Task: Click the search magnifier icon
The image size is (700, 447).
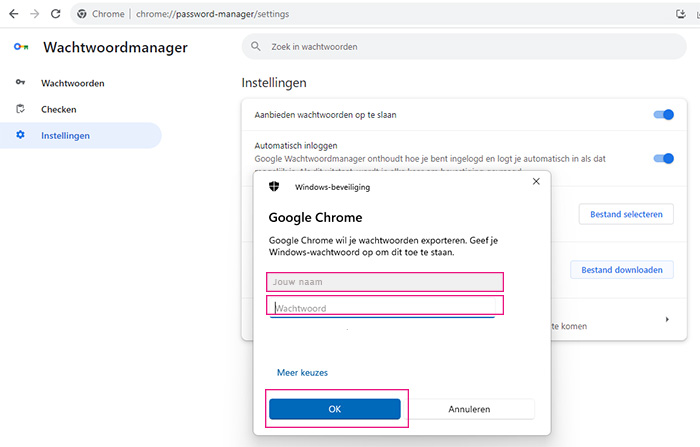Action: [x=256, y=46]
